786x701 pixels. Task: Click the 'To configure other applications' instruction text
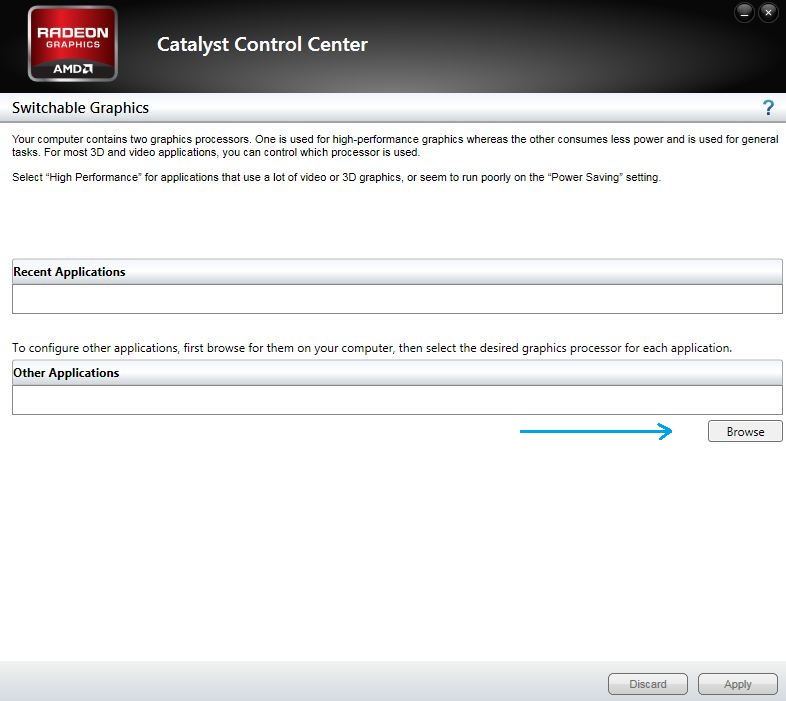372,347
